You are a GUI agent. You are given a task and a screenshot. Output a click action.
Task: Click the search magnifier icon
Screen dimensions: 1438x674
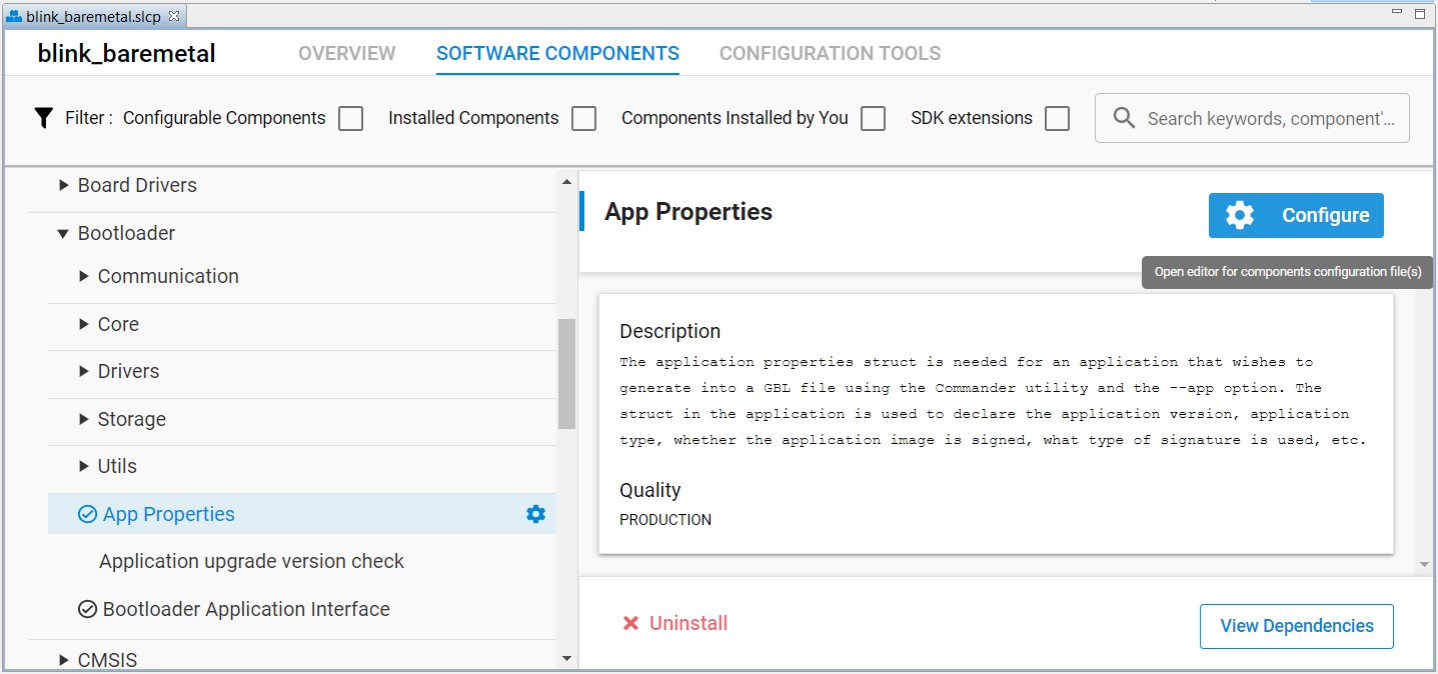coord(1123,117)
